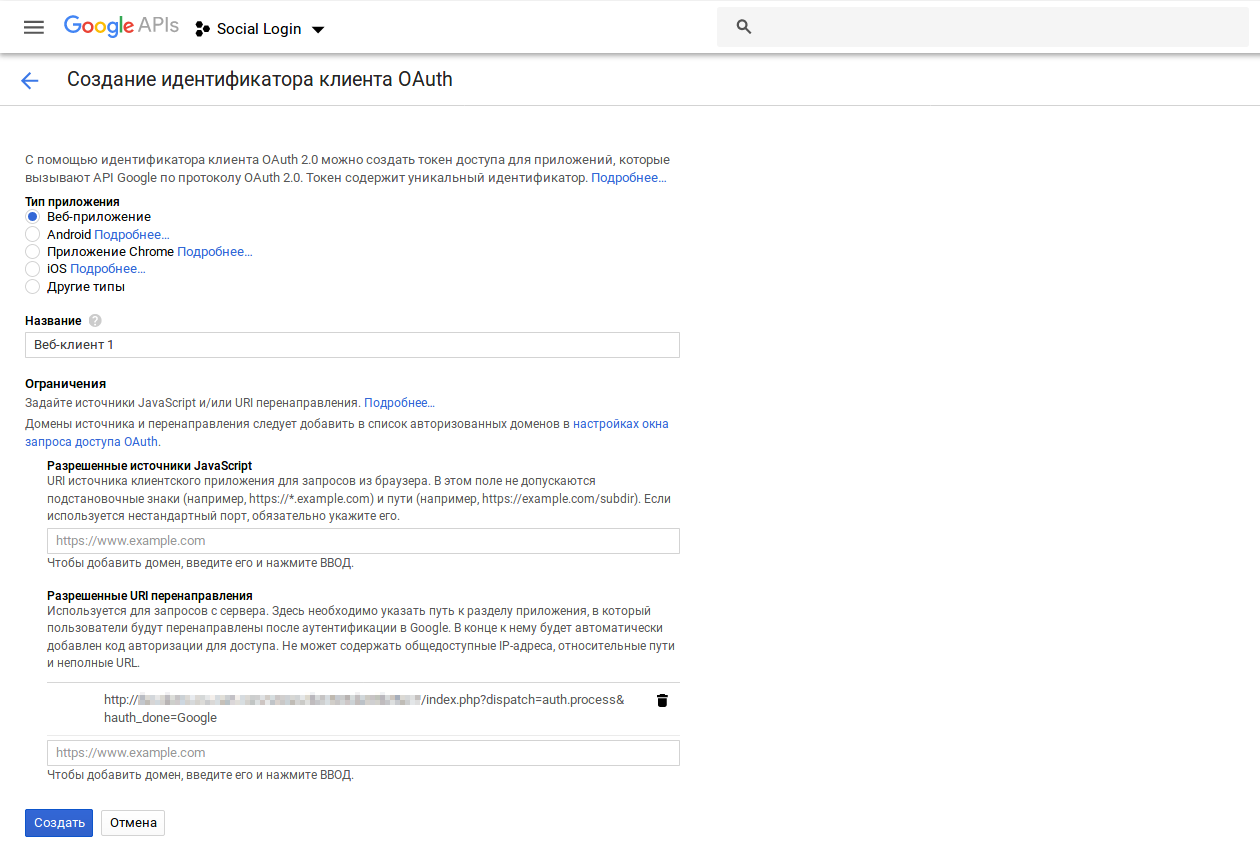The width and height of the screenshot is (1260, 860).
Task: Open Подробнее link next to Android
Action: pos(132,235)
